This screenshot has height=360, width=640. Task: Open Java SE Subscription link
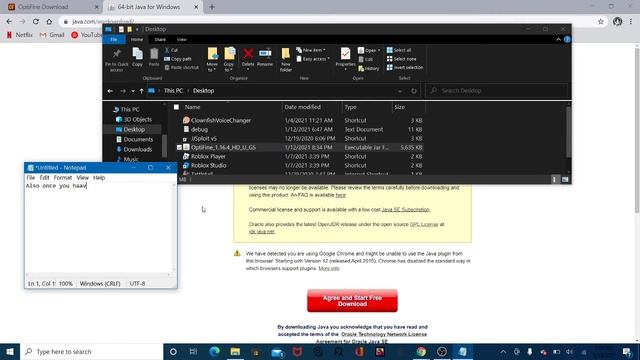405,209
